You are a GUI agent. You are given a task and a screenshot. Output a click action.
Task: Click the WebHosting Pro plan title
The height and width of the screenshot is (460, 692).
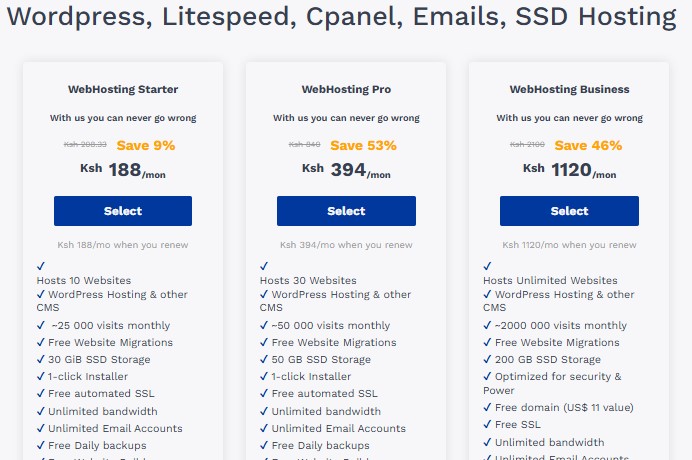(346, 89)
